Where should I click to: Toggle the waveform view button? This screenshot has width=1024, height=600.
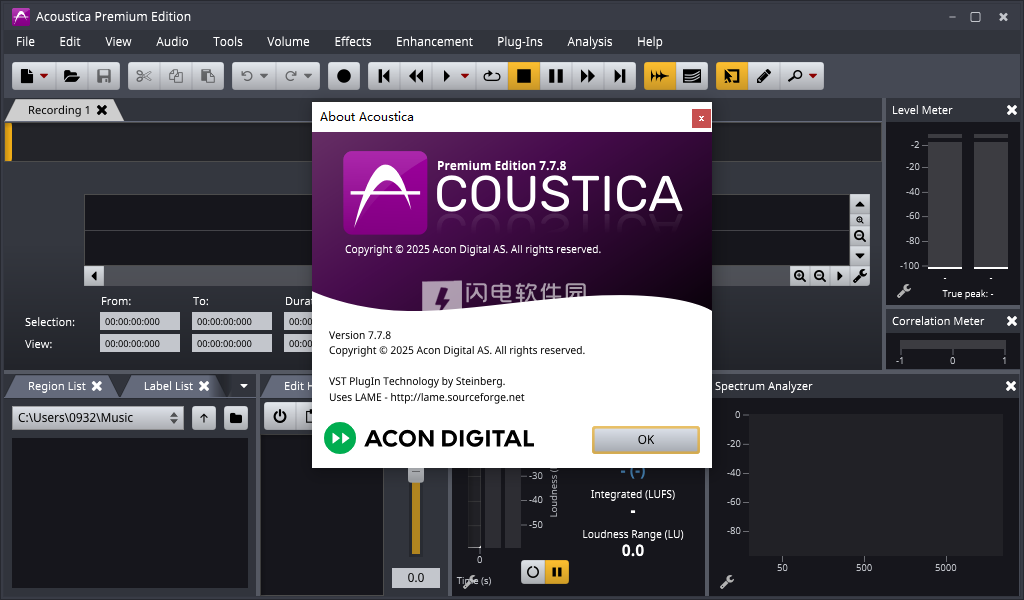660,76
